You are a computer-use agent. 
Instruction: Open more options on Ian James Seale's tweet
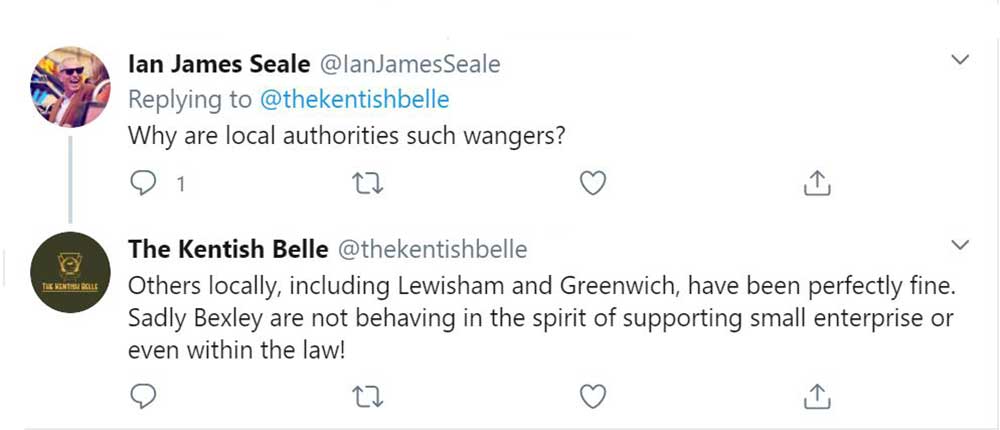click(959, 62)
